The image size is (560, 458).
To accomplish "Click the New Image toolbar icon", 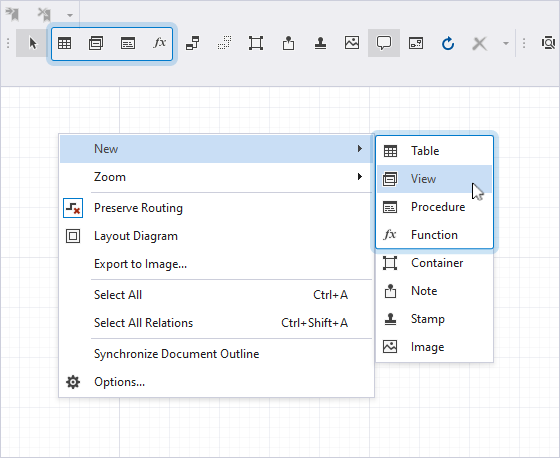I will (352, 43).
